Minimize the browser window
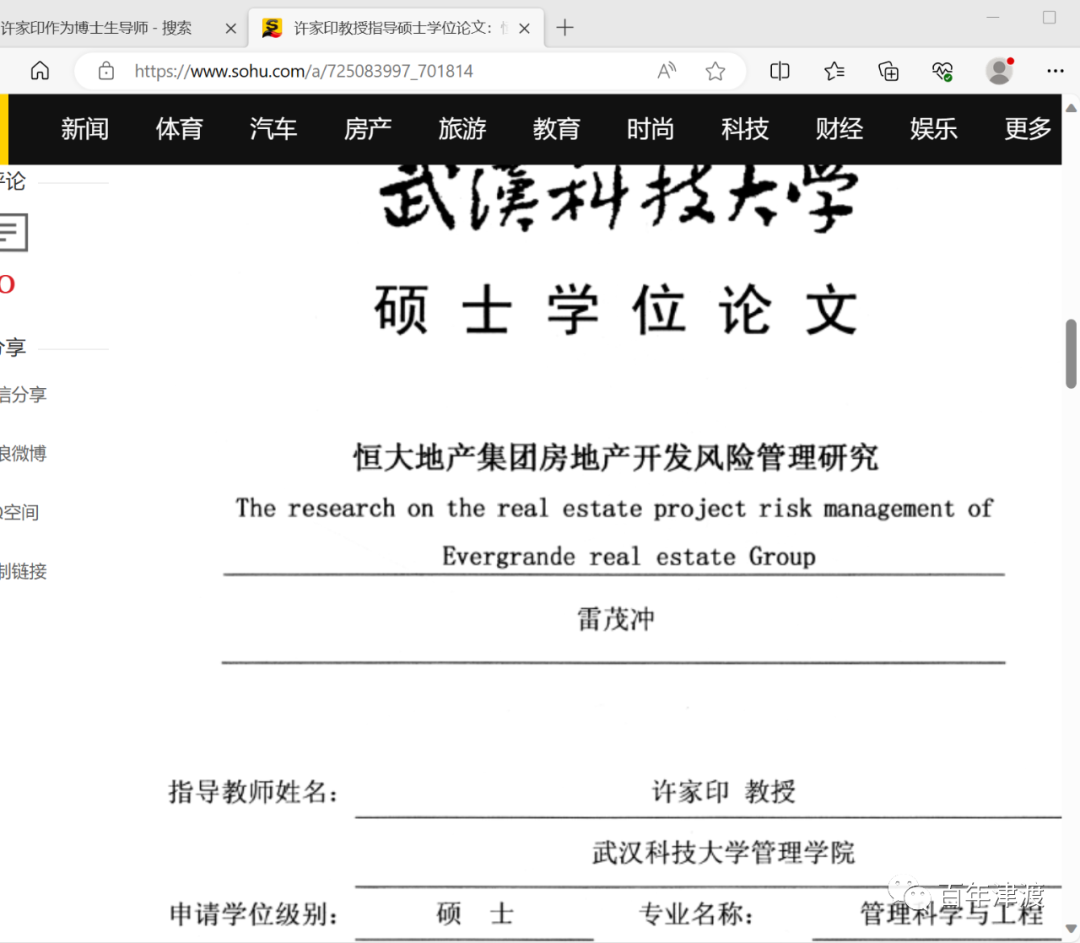The height and width of the screenshot is (943, 1080). [993, 17]
